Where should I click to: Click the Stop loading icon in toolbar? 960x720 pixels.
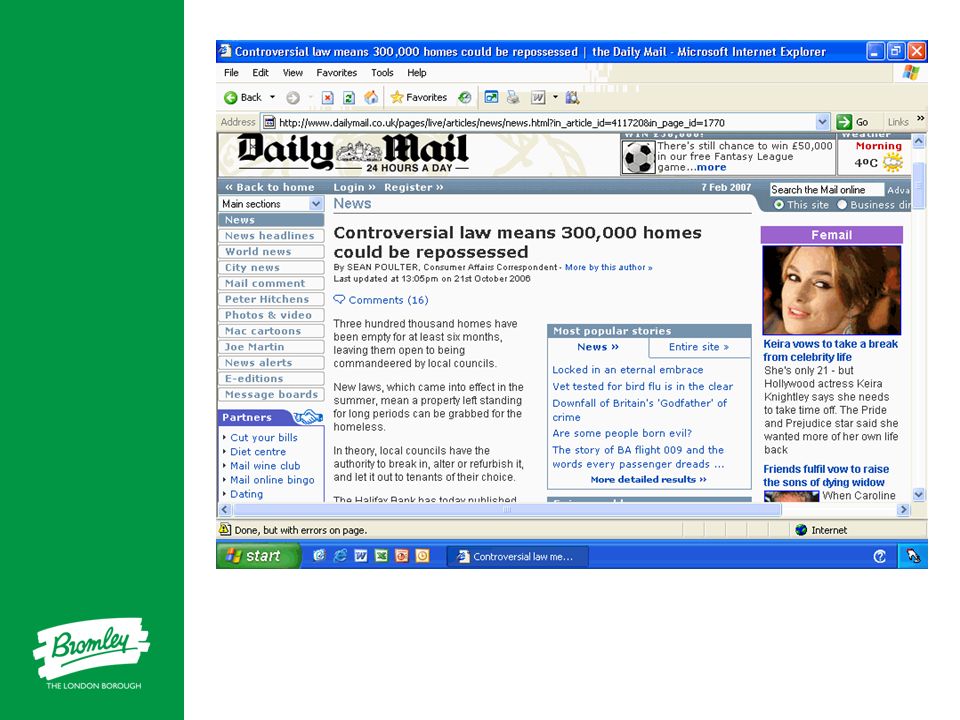tap(328, 97)
